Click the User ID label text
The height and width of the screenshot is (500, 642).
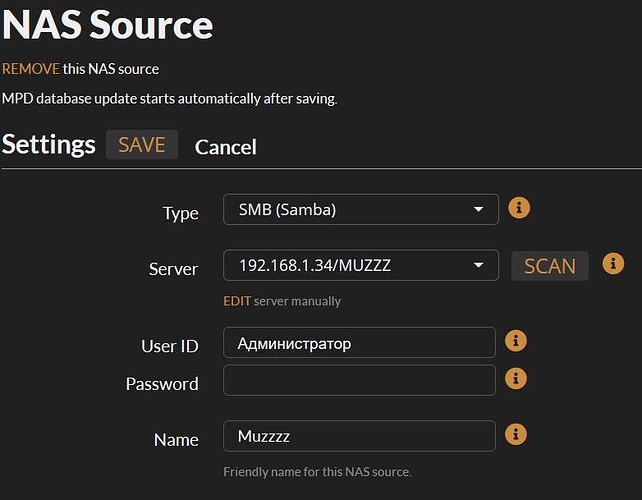tap(170, 346)
